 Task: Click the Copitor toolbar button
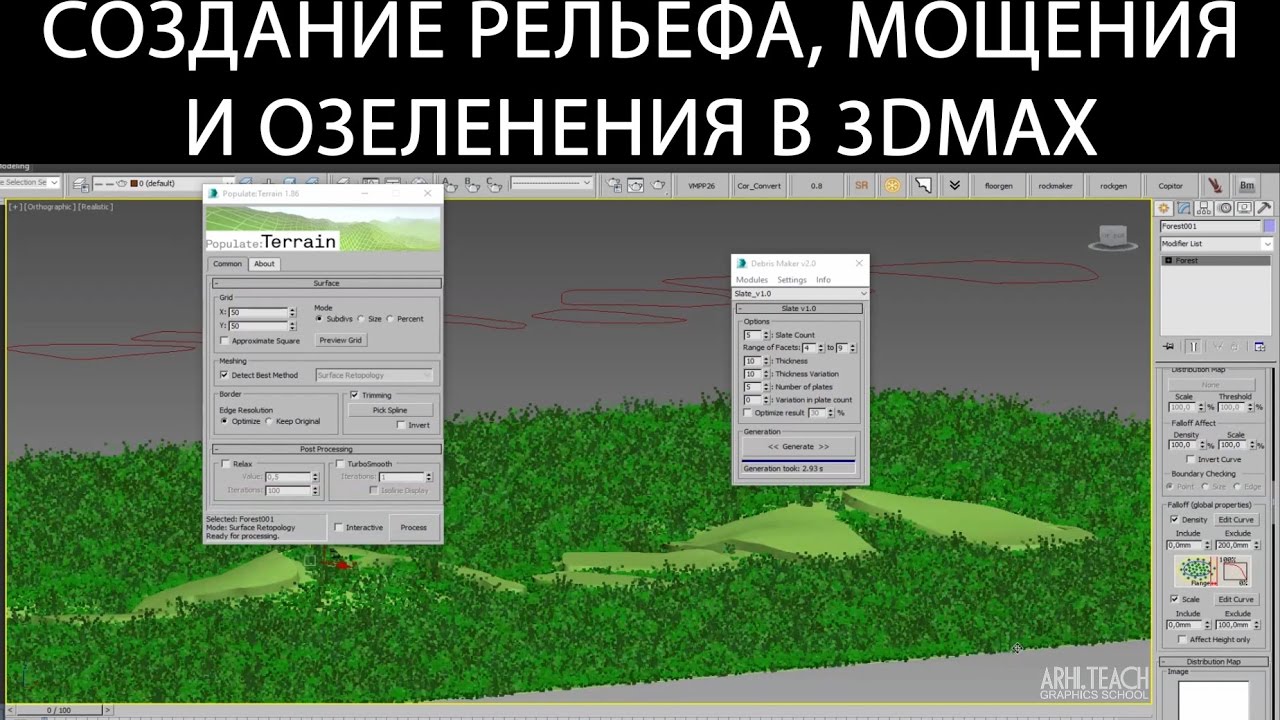pyautogui.click(x=1170, y=185)
